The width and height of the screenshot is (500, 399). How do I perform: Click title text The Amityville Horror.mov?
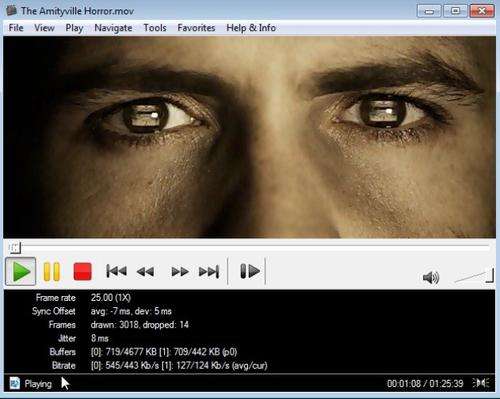click(77, 11)
